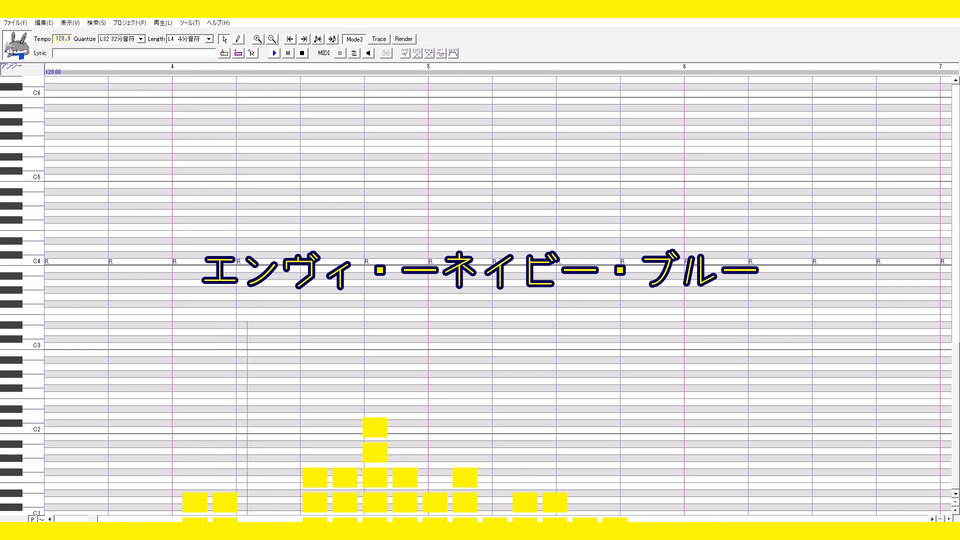This screenshot has height=540, width=960.
Task: Click the zoom in magnifier icon
Action: tap(258, 39)
